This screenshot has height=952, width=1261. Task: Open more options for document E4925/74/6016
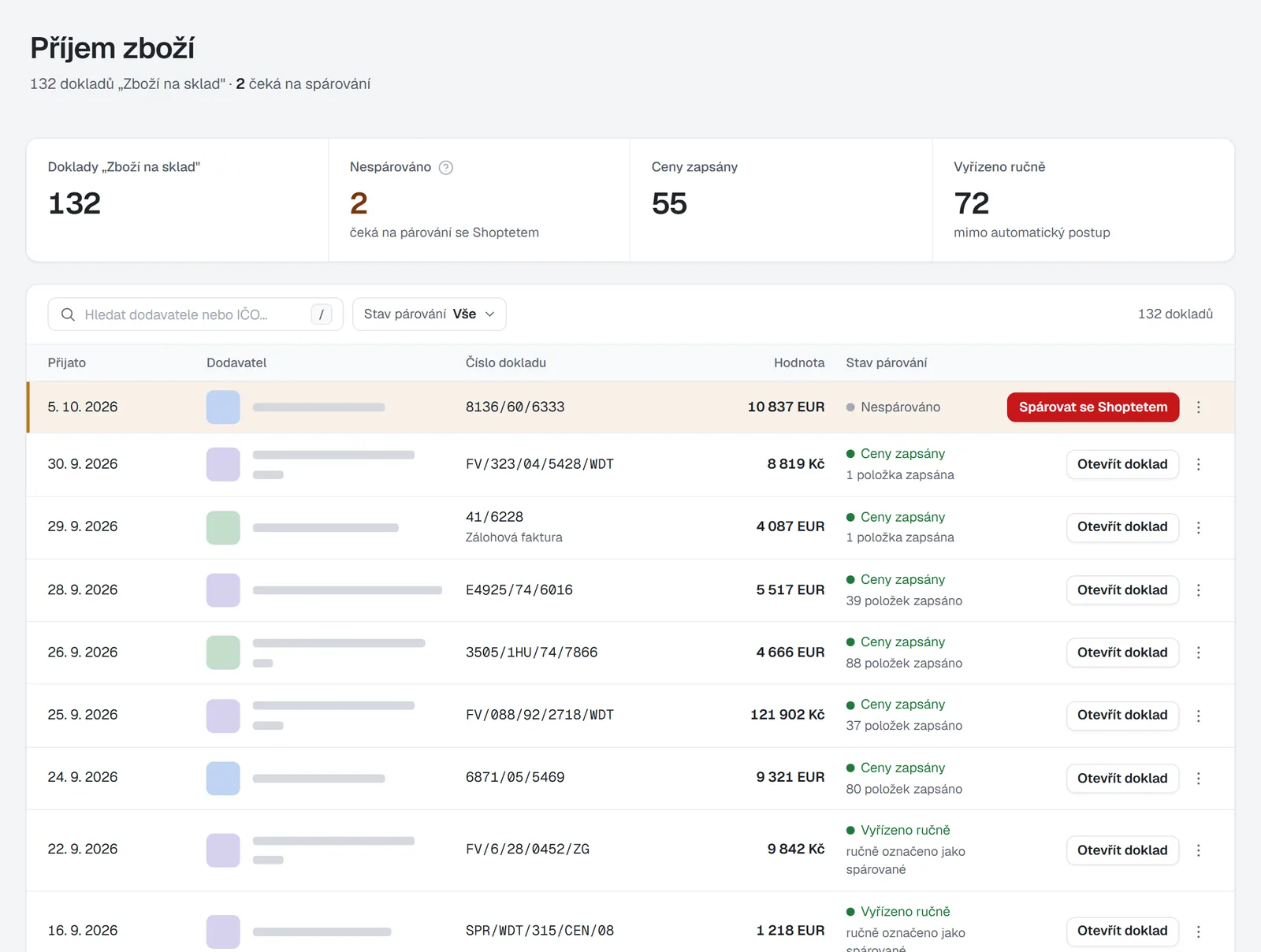(x=1199, y=590)
